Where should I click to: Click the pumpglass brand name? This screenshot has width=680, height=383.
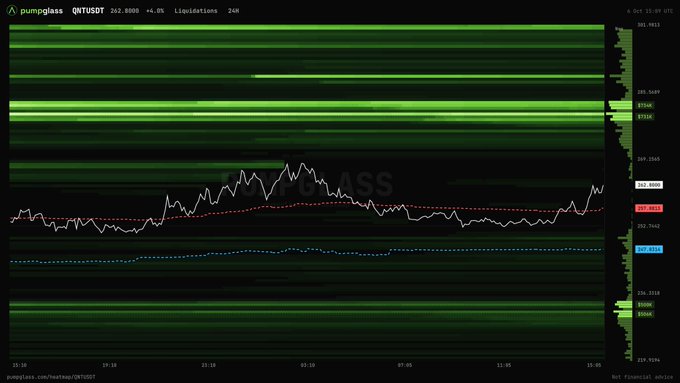click(42, 11)
